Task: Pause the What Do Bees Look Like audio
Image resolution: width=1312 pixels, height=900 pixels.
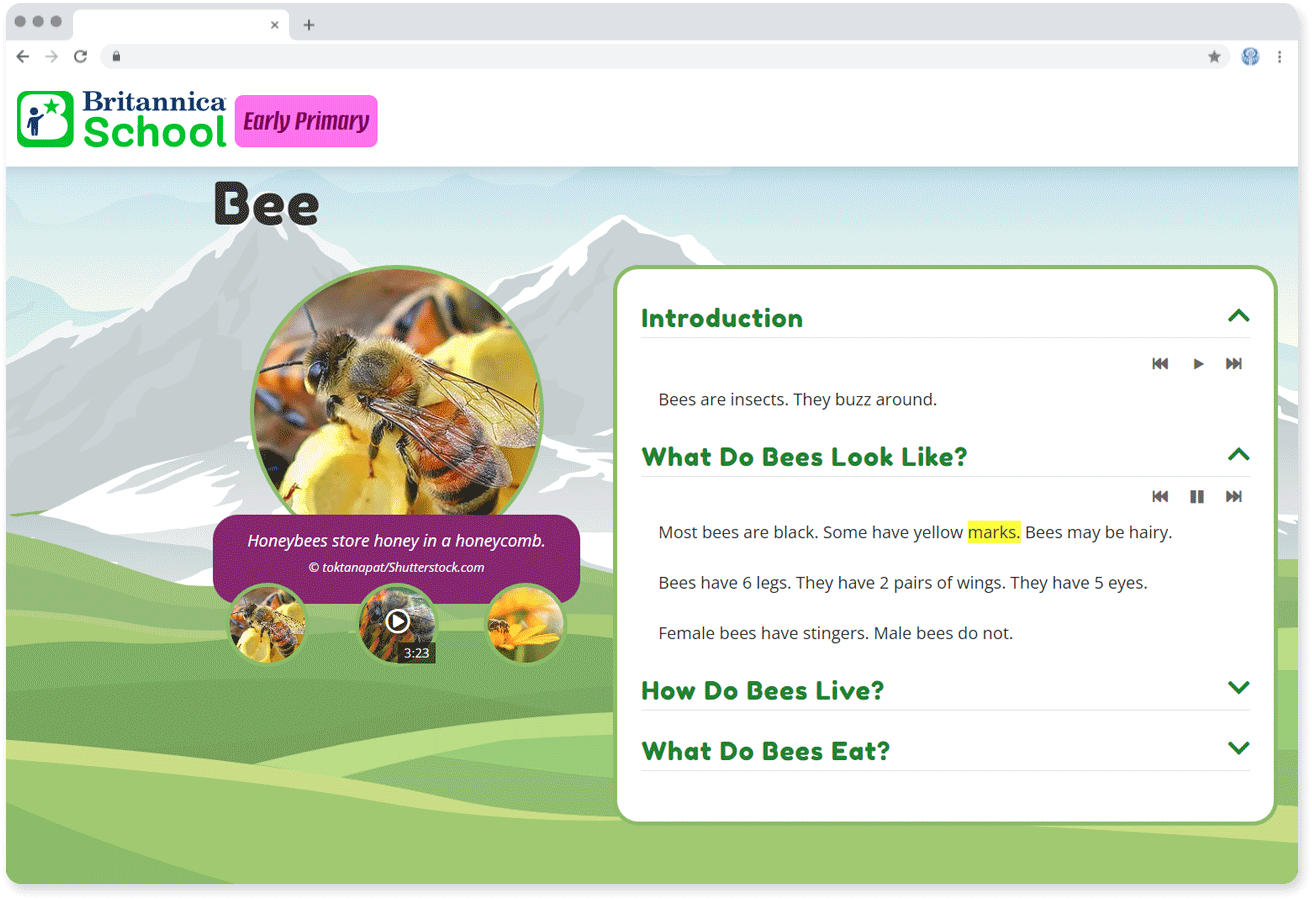Action: 1197,497
